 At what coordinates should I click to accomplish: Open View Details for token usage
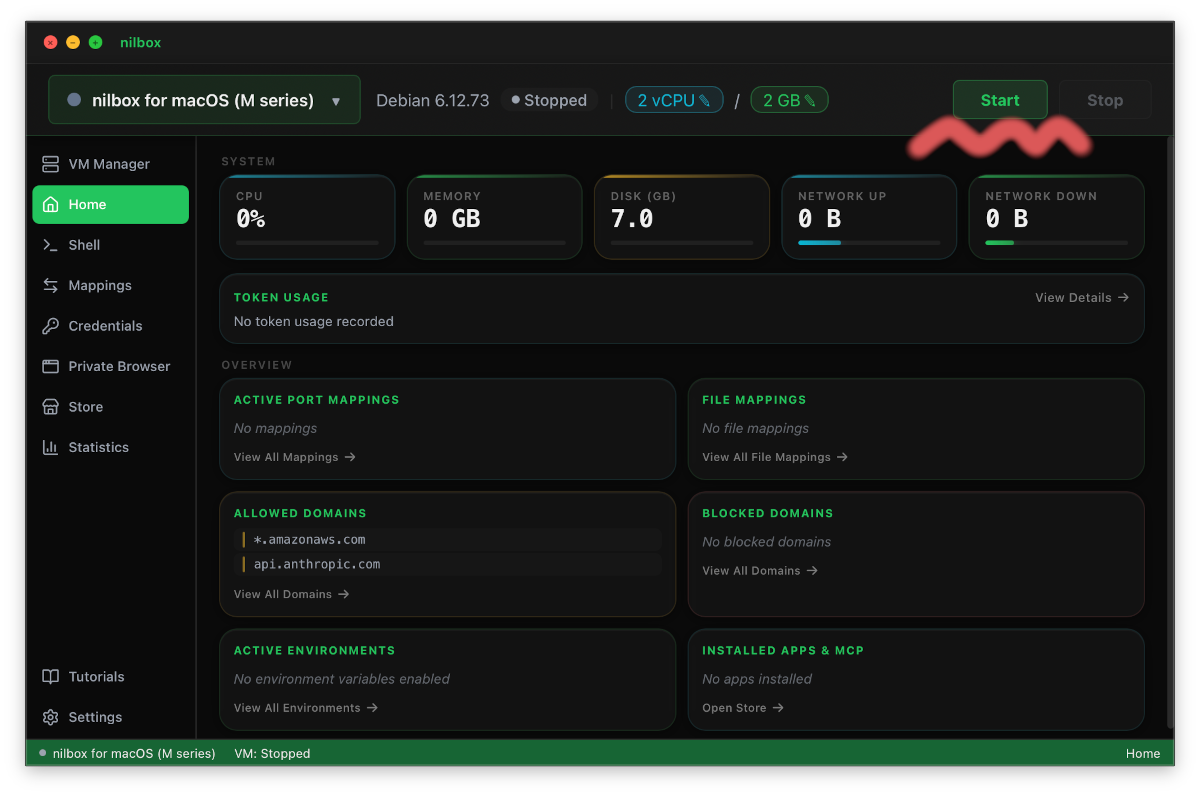click(1081, 297)
